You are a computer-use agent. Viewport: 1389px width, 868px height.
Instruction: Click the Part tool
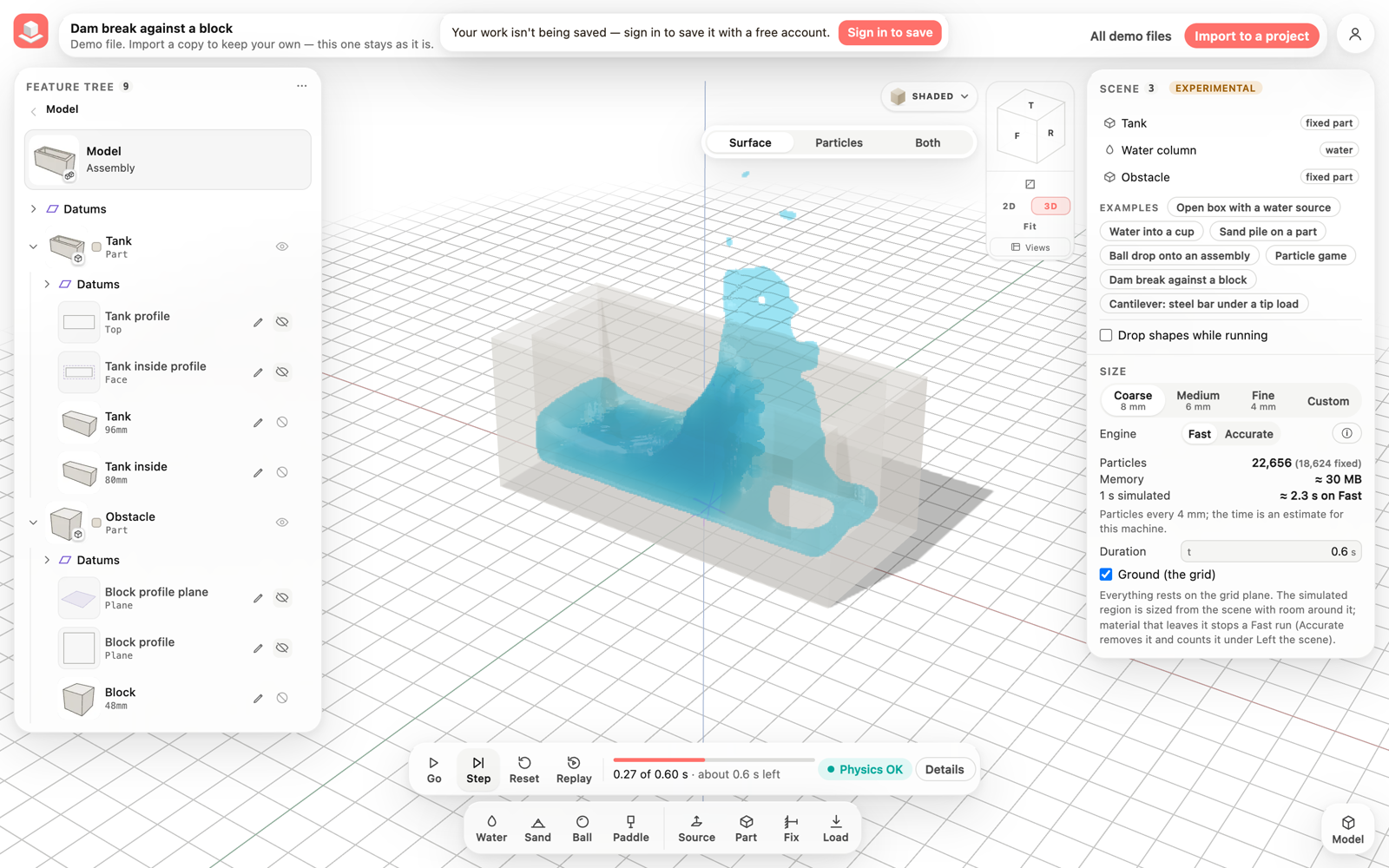tap(746, 829)
